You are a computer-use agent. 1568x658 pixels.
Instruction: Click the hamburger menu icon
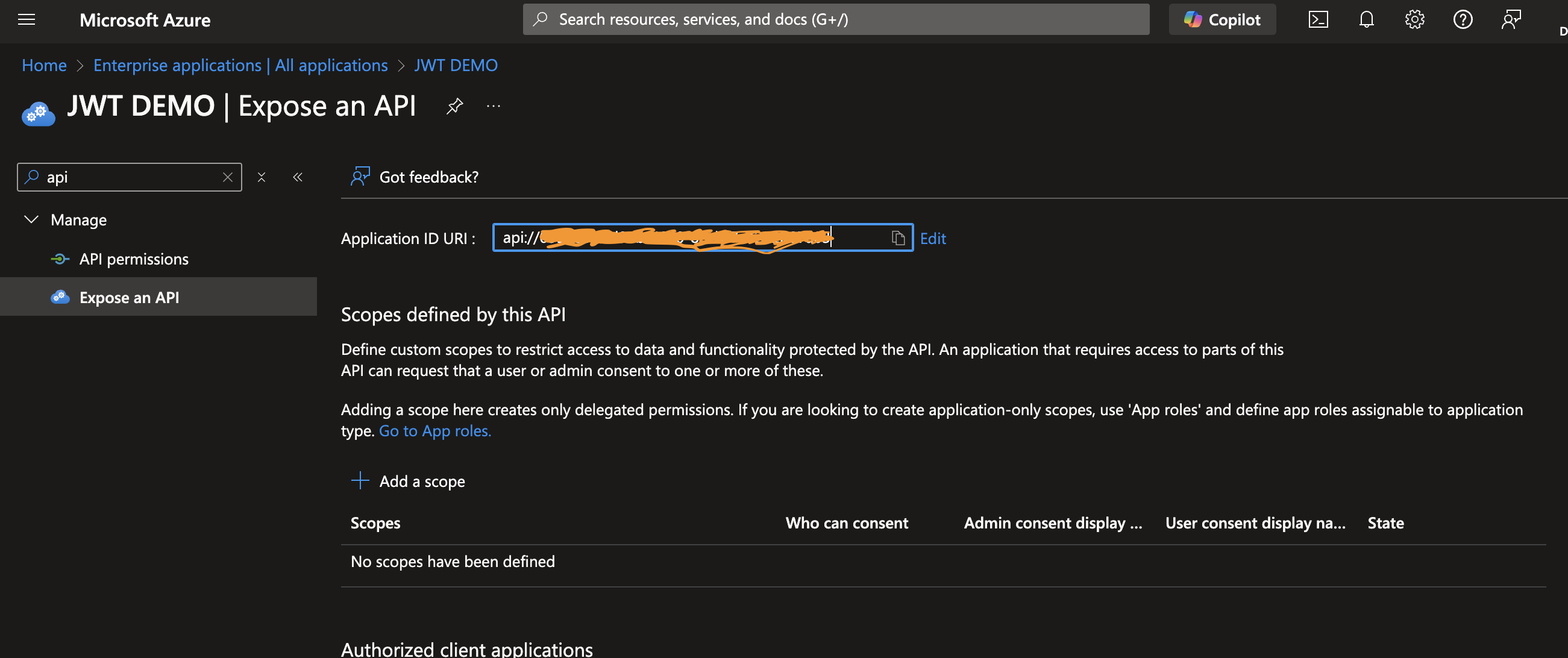tap(26, 19)
